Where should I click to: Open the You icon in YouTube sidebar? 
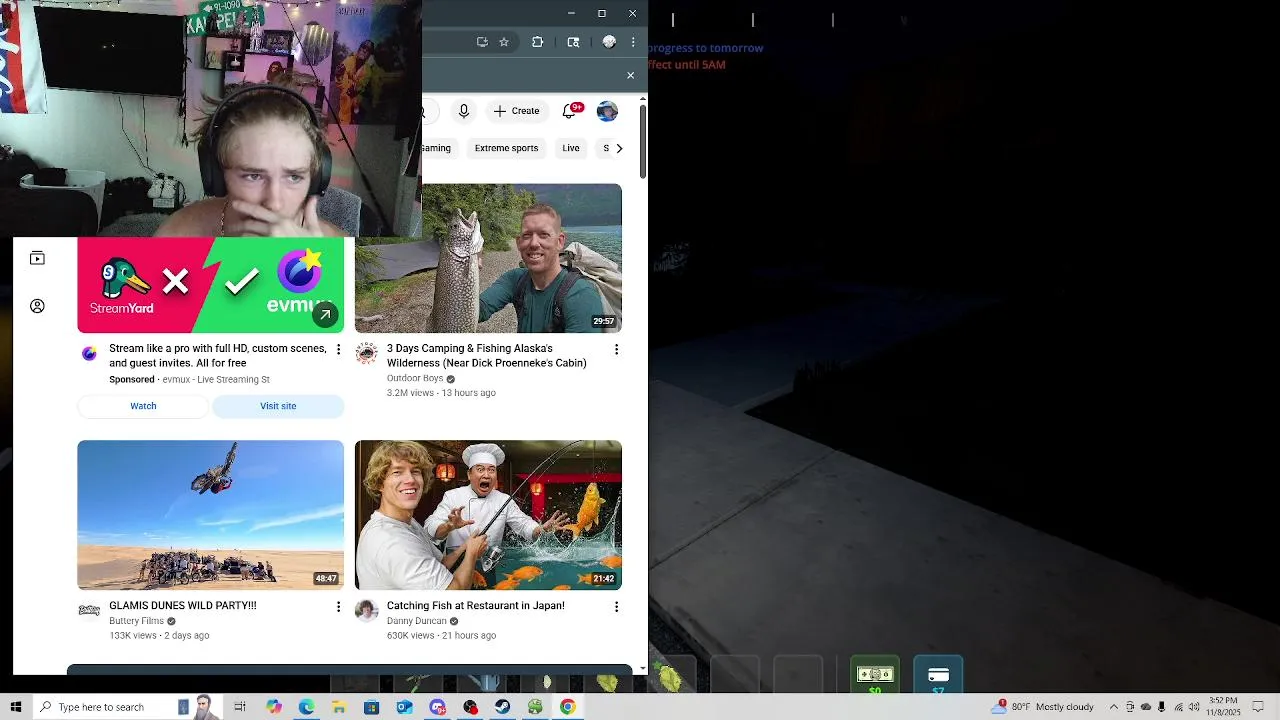click(x=37, y=306)
